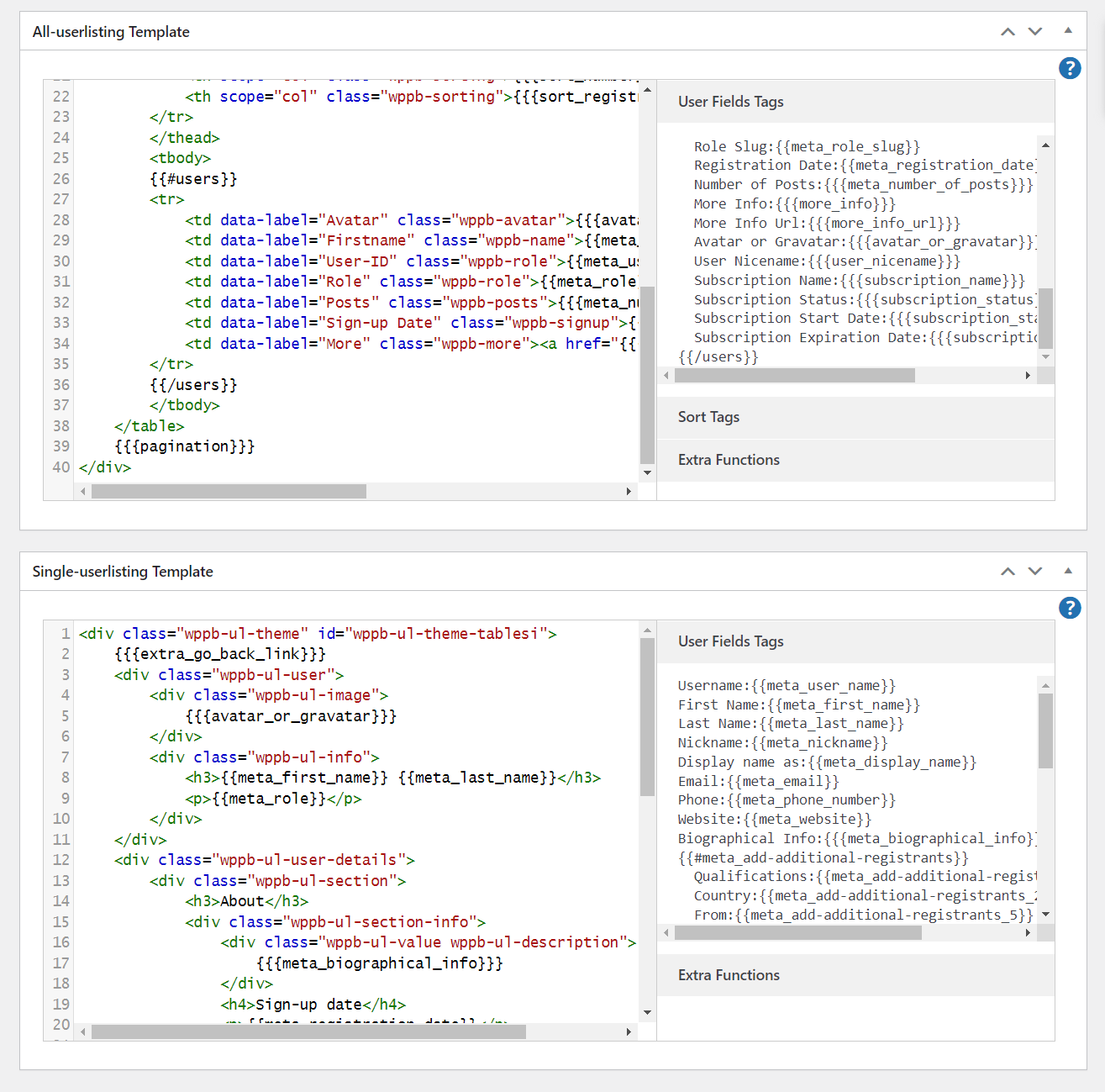Viewport: 1105px width, 1092px height.
Task: Expand User Fields Tags in Single-userlisting
Action: click(855, 641)
